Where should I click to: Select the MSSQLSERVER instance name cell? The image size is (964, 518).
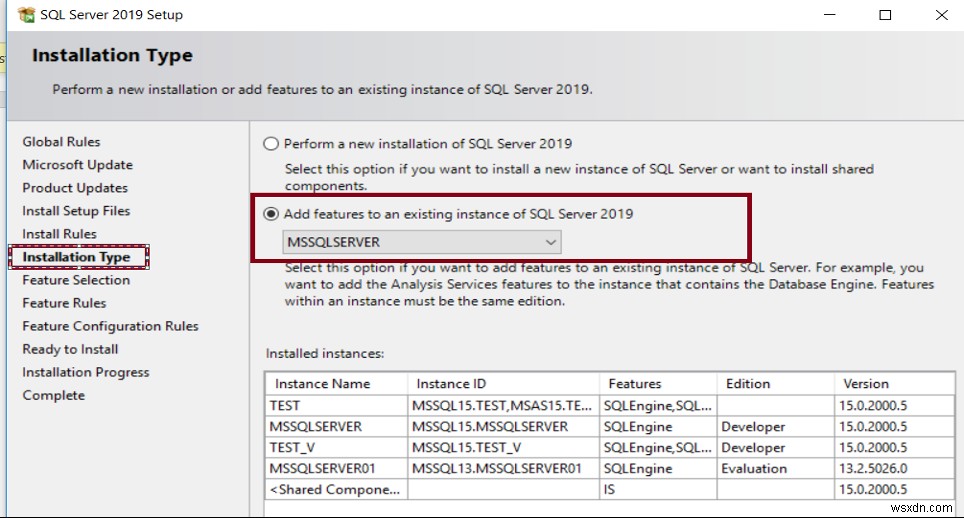(336, 426)
